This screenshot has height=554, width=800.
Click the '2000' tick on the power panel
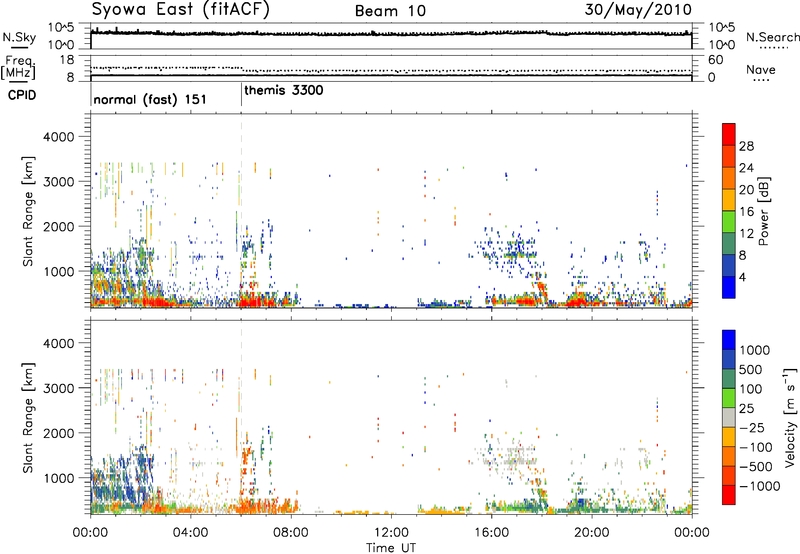(x=58, y=226)
